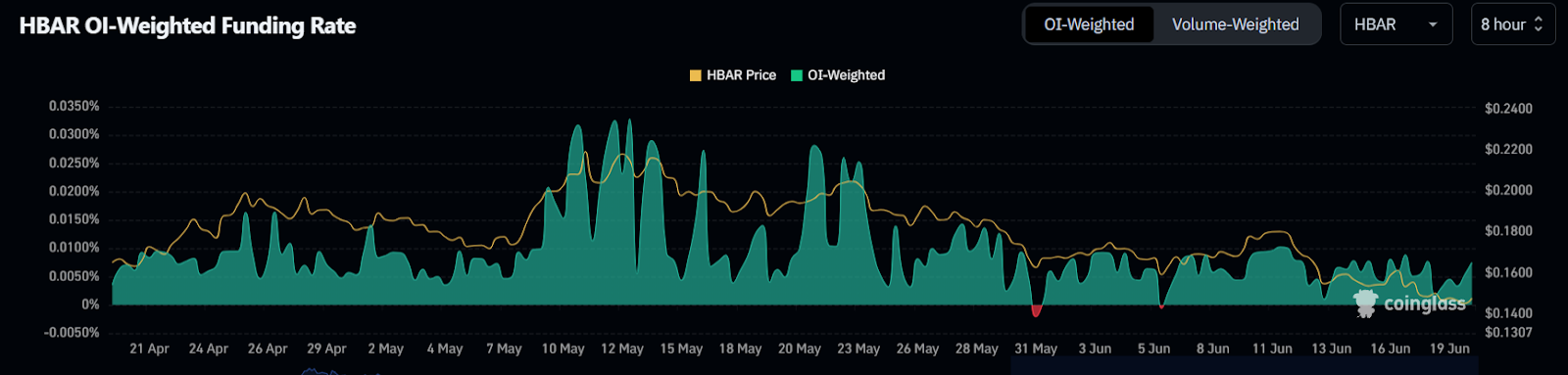
Task: Click the 5 Jun date label
Action: 1153,349
